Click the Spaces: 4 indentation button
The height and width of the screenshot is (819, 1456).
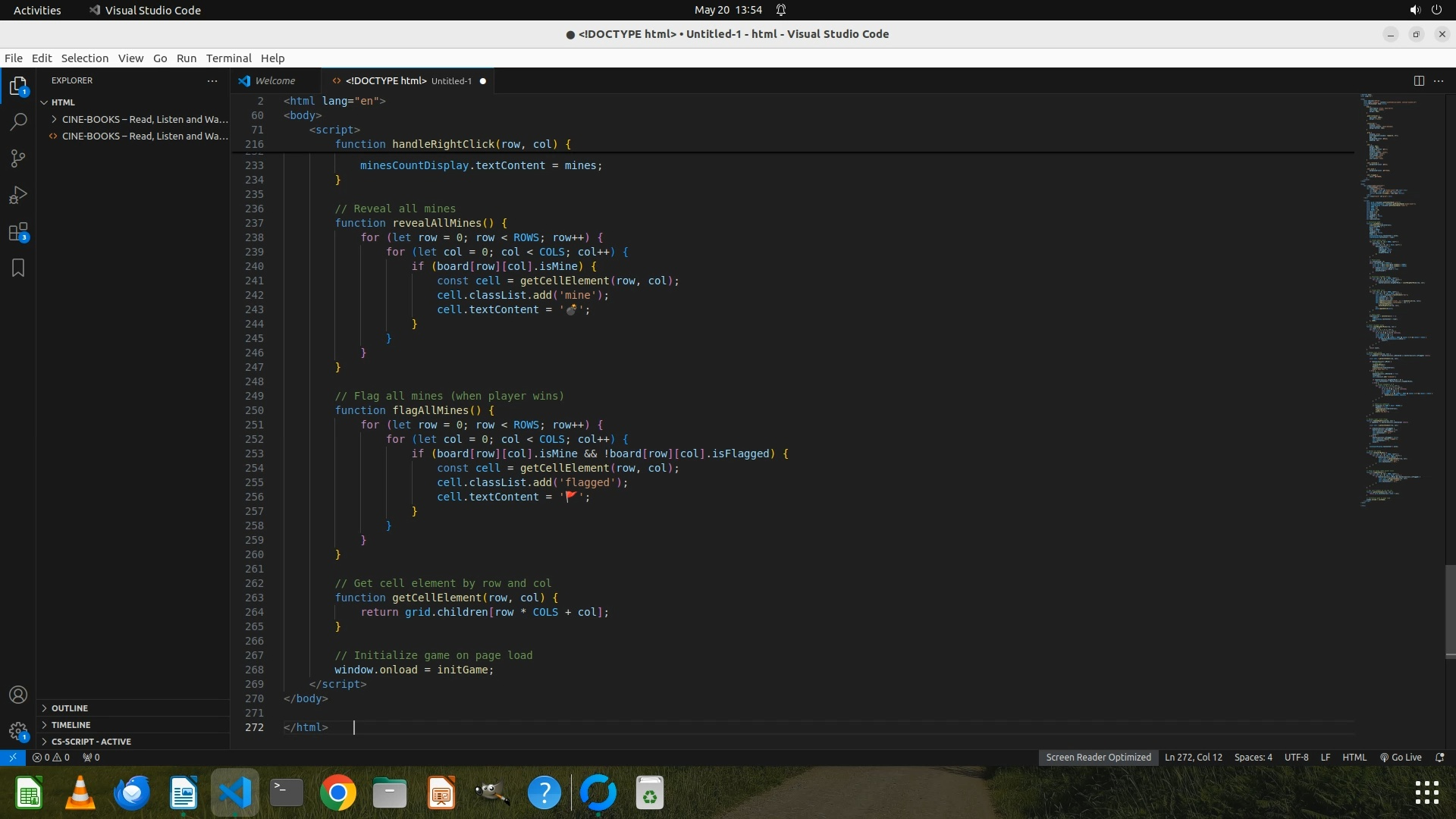[x=1253, y=757]
